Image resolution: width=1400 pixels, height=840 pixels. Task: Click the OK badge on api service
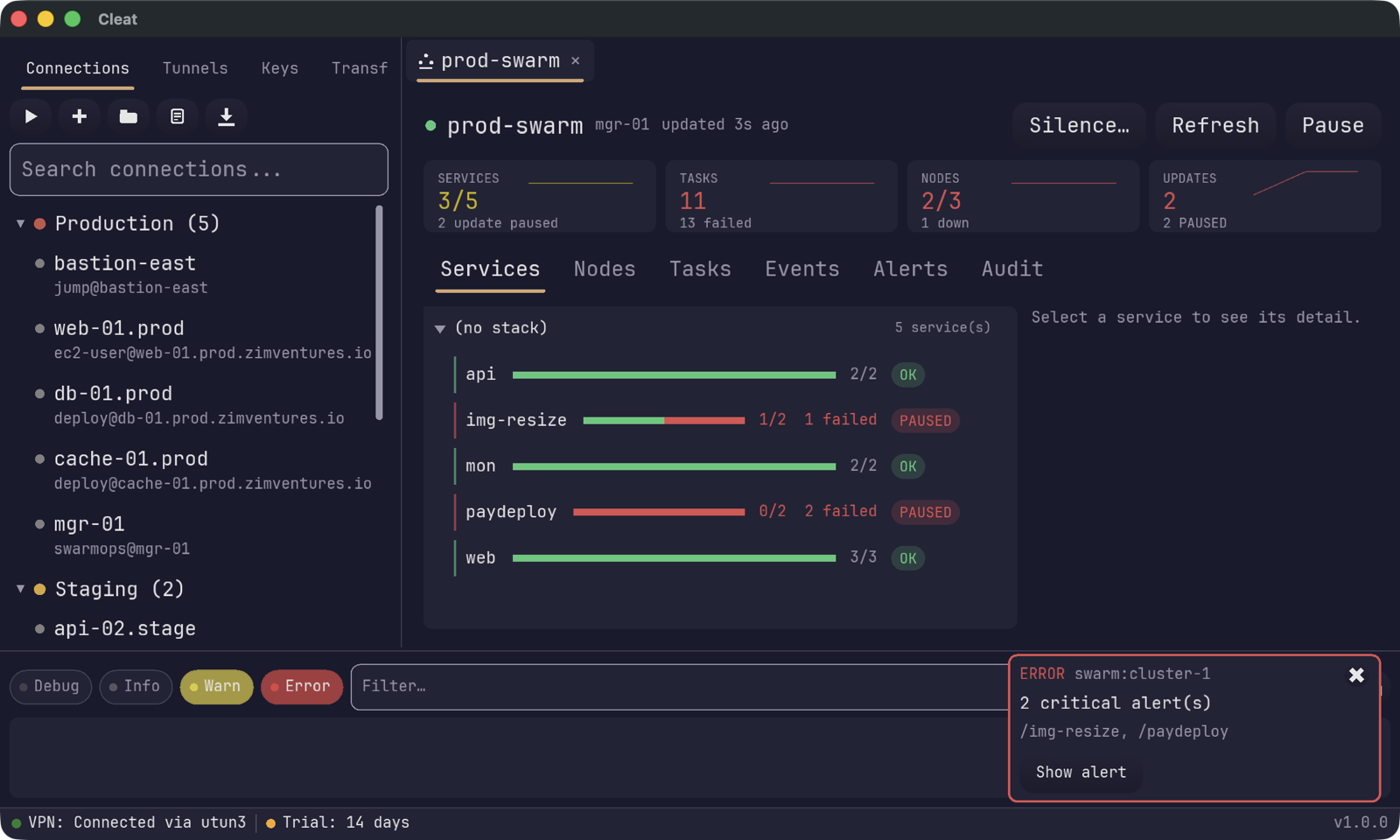(908, 375)
